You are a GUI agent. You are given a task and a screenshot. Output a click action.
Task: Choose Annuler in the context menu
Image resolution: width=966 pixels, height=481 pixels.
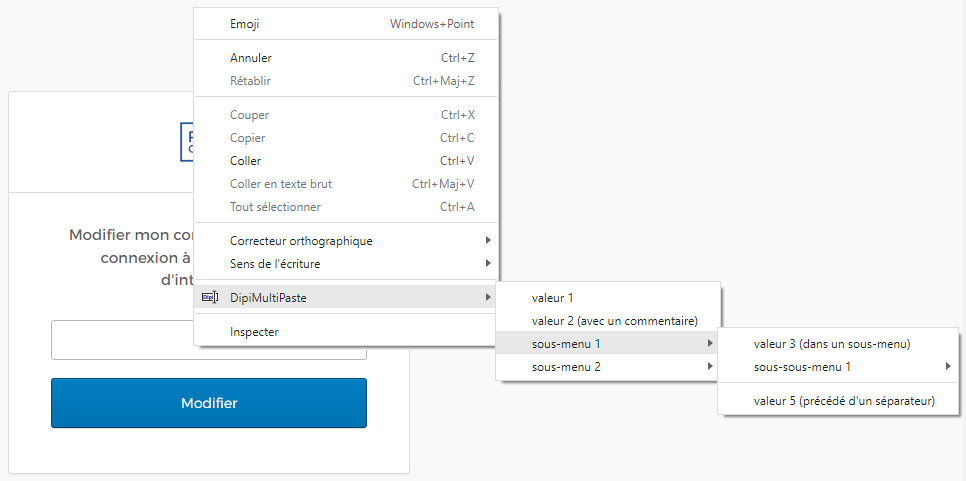pyautogui.click(x=346, y=58)
